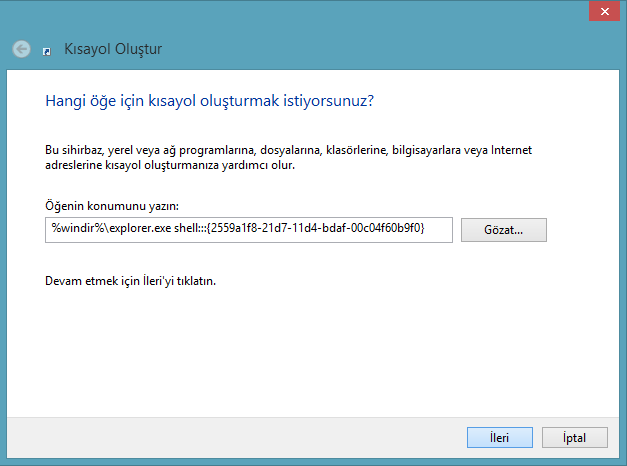Click the item location input field
Viewport: 627px width, 466px height.
click(x=249, y=230)
